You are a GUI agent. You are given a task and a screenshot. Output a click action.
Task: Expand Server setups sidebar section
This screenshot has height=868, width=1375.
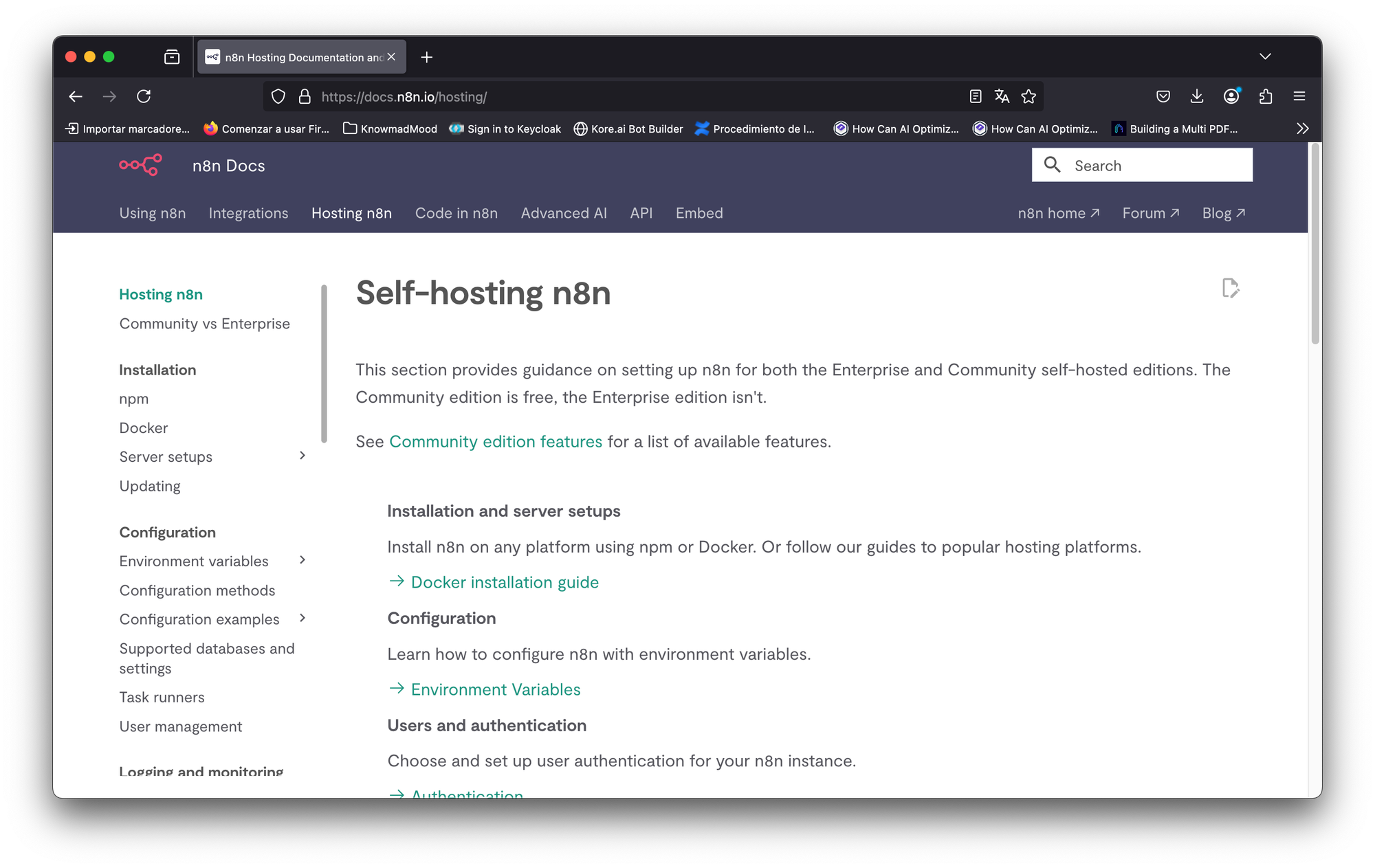[302, 456]
